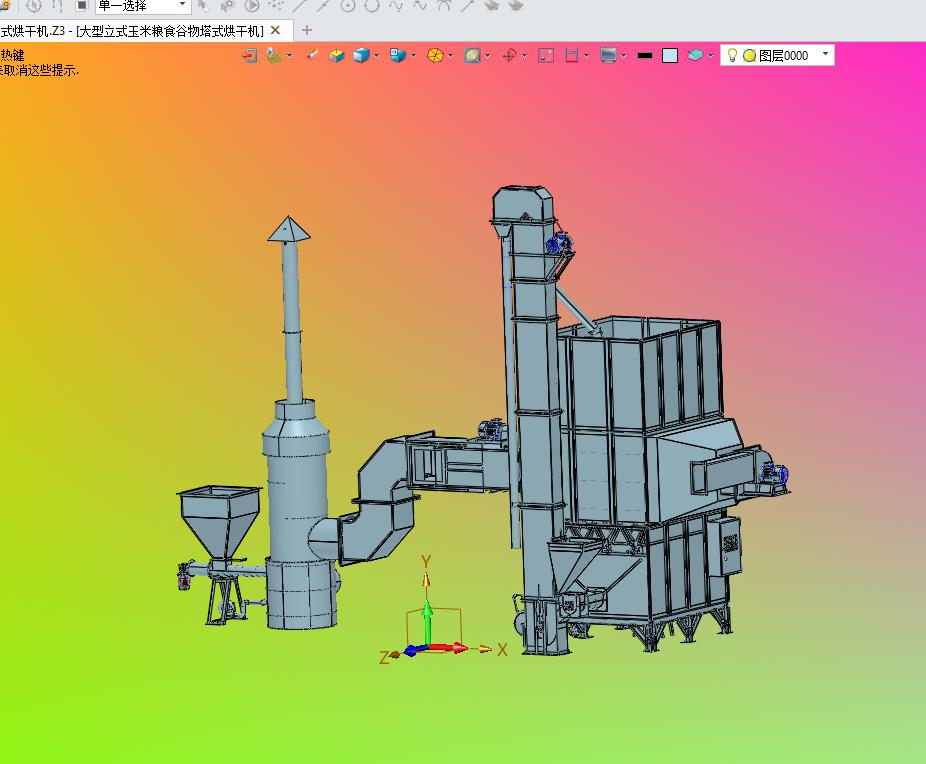Click the yellow-topped box icon

coord(337,55)
